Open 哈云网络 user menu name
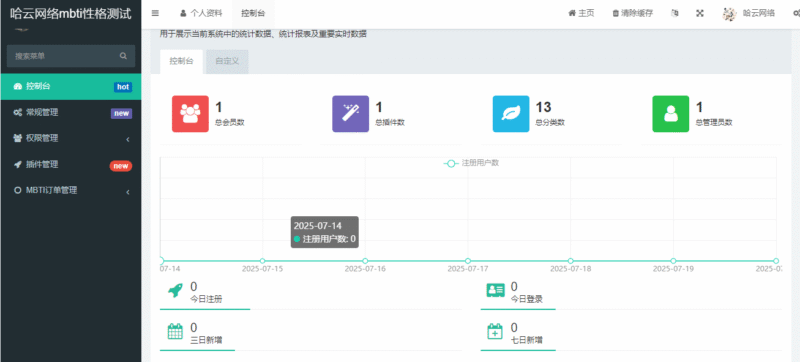Viewport: 800px width, 362px height. pos(759,13)
